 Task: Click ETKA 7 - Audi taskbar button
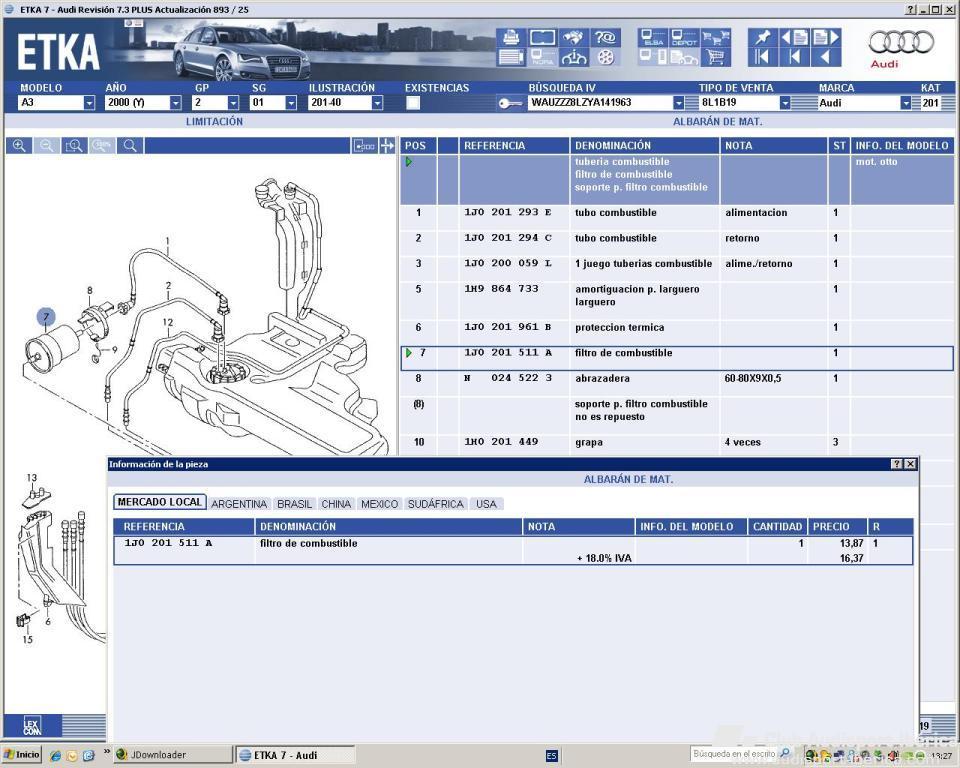296,755
